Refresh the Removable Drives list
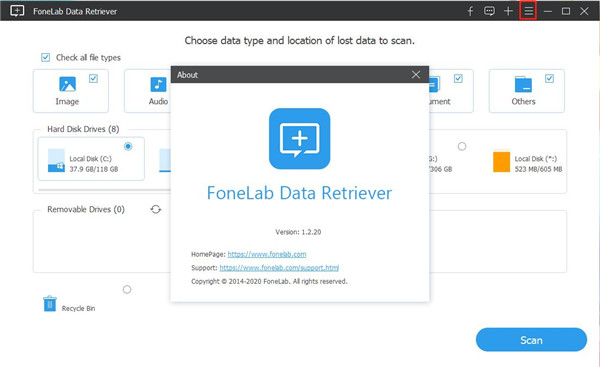The height and width of the screenshot is (367, 600). click(156, 209)
